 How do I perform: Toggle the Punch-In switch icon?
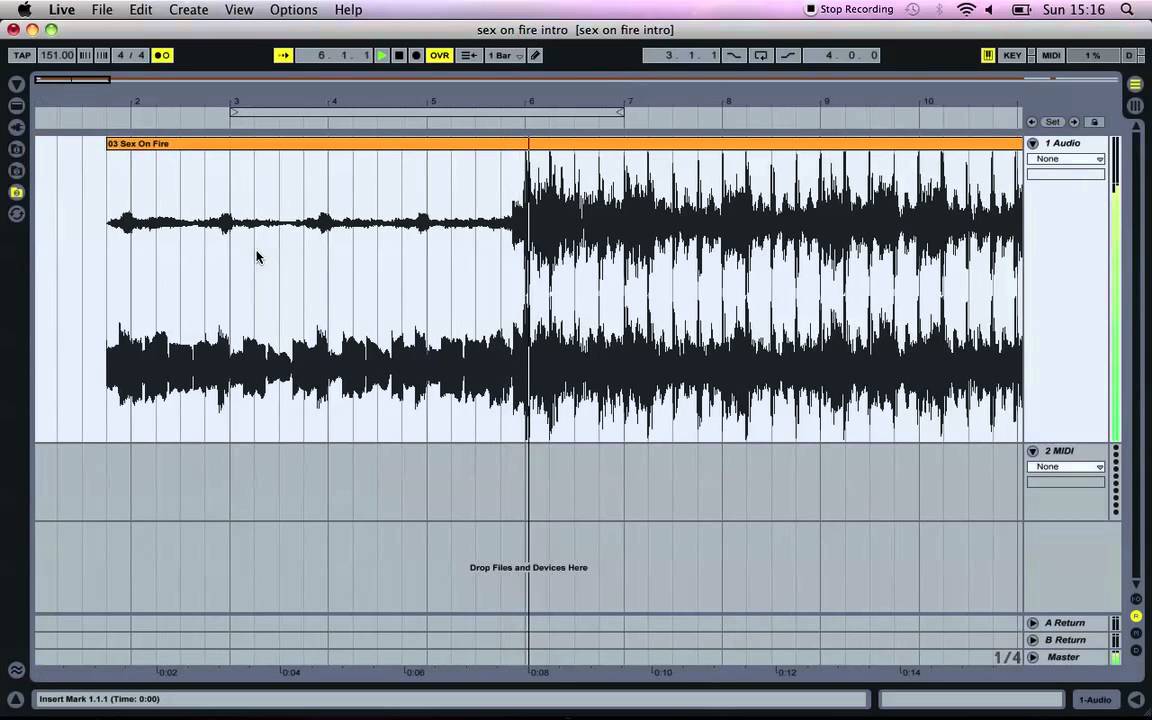point(734,55)
